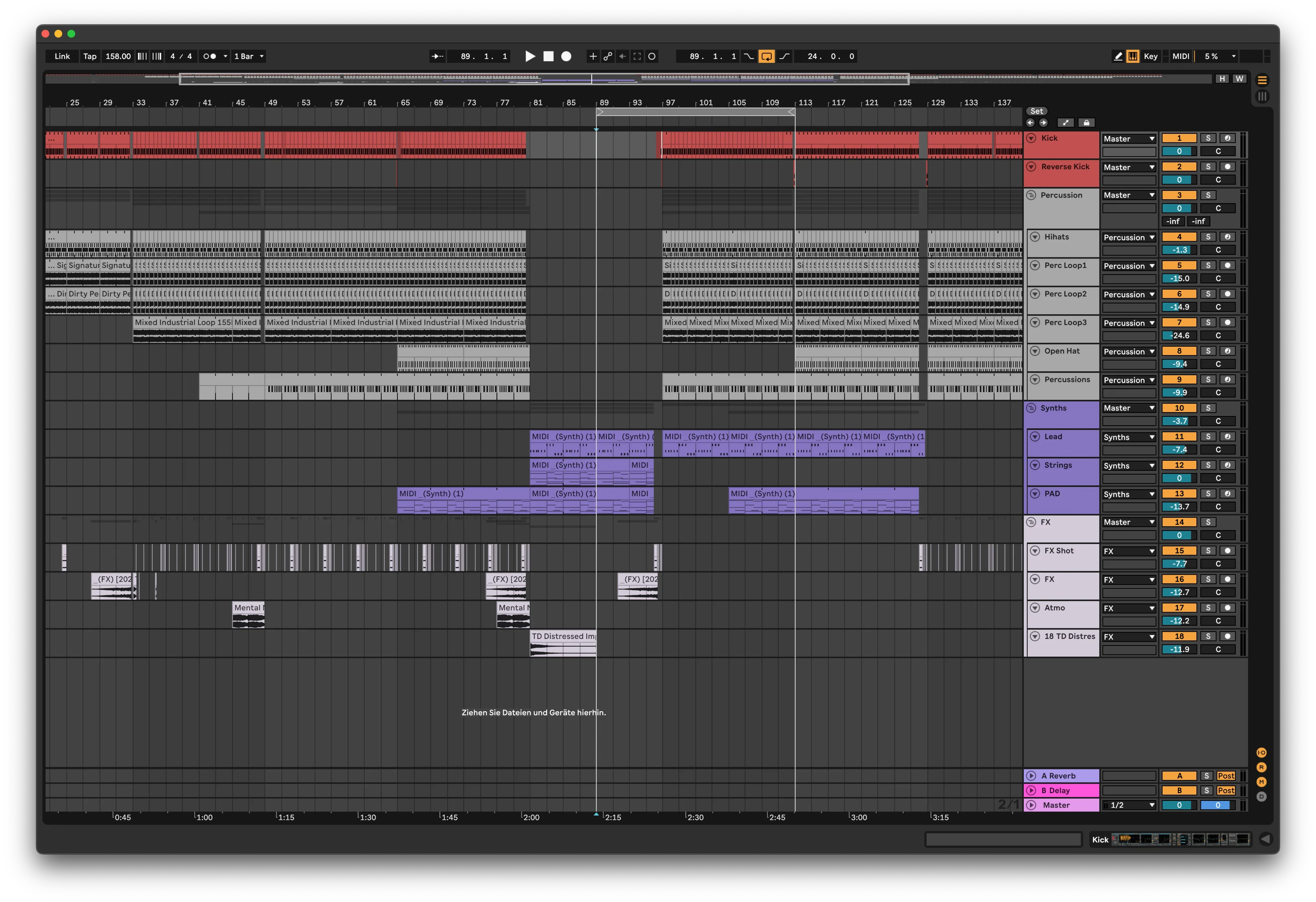
Task: Open Kick track output Master dropdown
Action: pyautogui.click(x=1128, y=139)
